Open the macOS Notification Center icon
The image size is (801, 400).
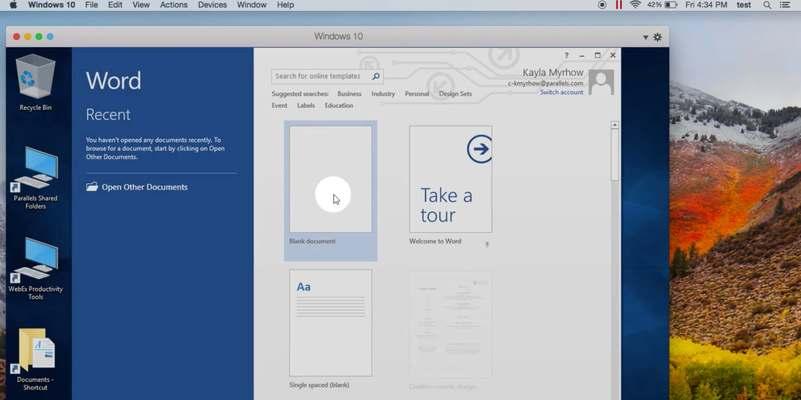[785, 5]
